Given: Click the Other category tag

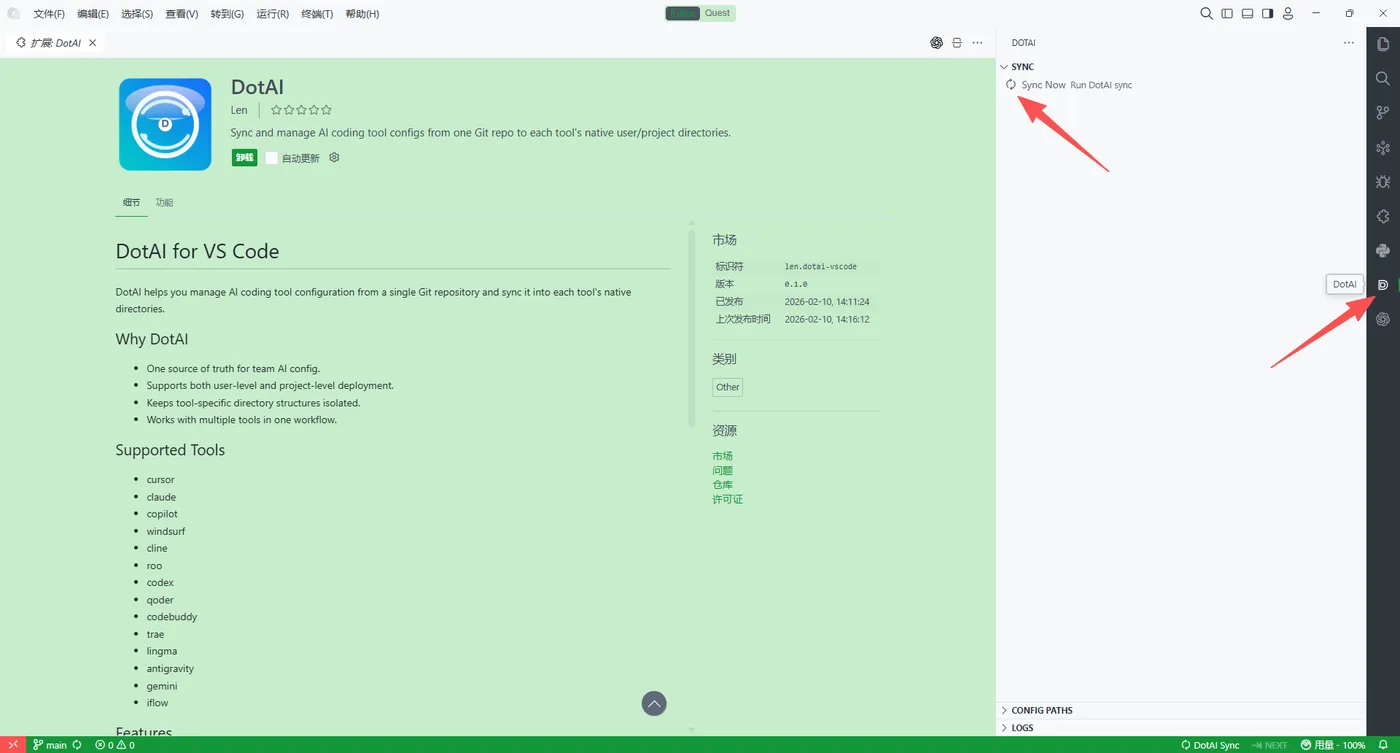Looking at the screenshot, I should coord(728,387).
